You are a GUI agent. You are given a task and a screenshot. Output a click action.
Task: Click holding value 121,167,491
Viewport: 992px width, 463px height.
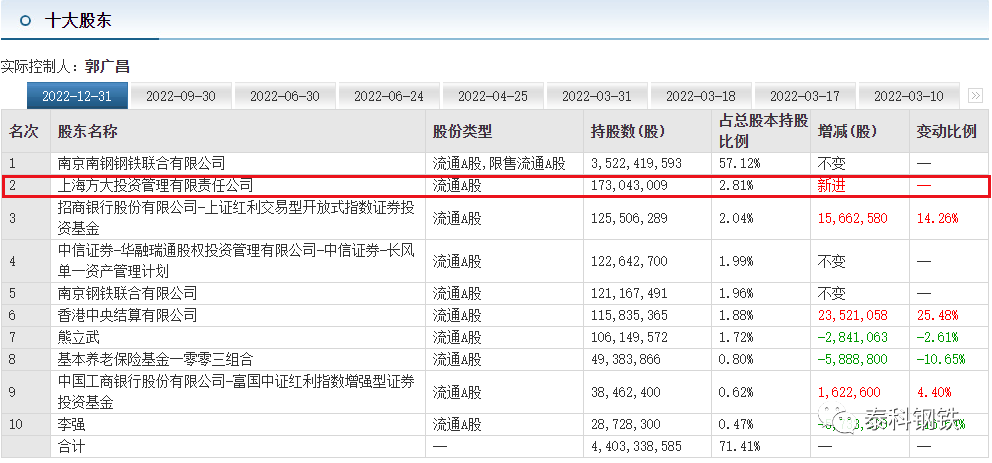[629, 293]
